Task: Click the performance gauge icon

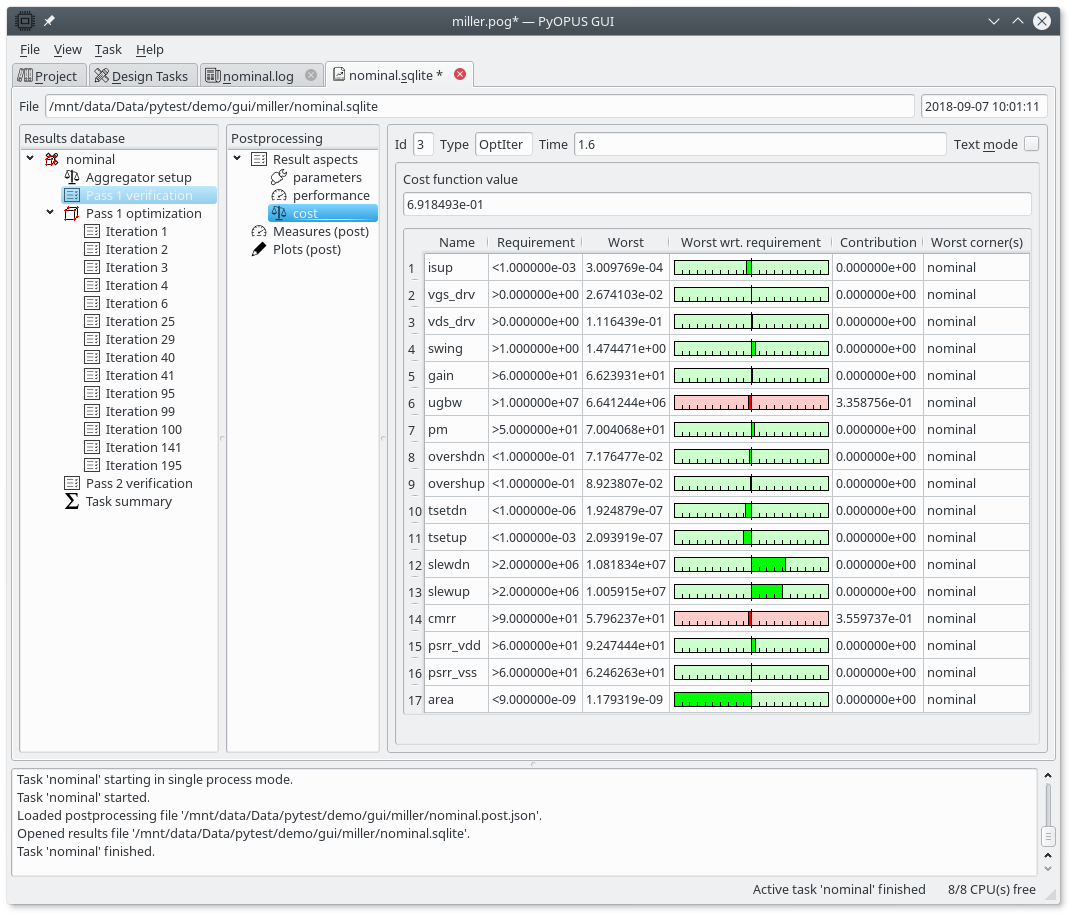Action: click(x=279, y=195)
